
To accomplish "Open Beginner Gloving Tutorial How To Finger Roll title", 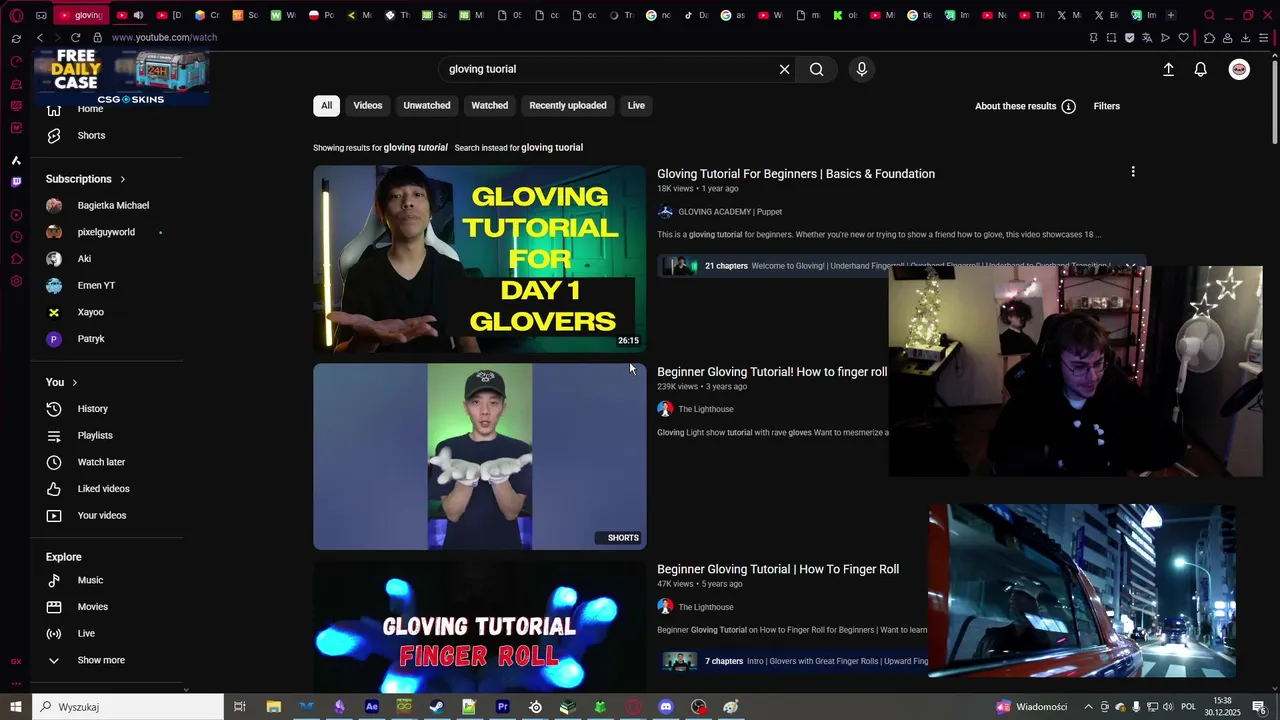I will click(x=778, y=569).
